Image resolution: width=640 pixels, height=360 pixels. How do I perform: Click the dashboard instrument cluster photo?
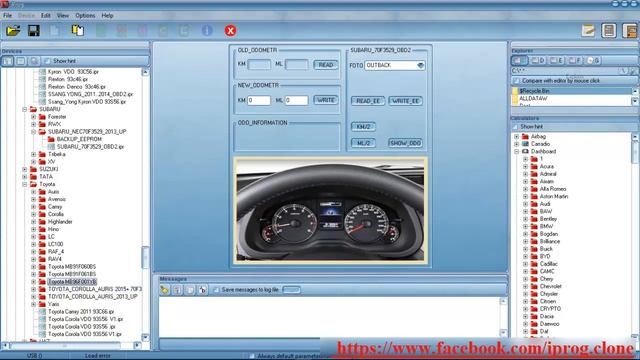pos(331,210)
